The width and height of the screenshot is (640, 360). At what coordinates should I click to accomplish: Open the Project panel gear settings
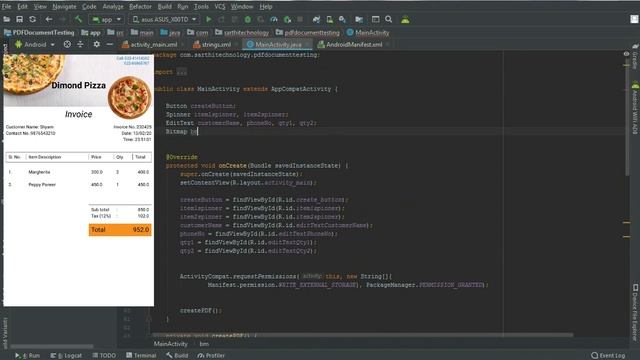pyautogui.click(x=96, y=44)
